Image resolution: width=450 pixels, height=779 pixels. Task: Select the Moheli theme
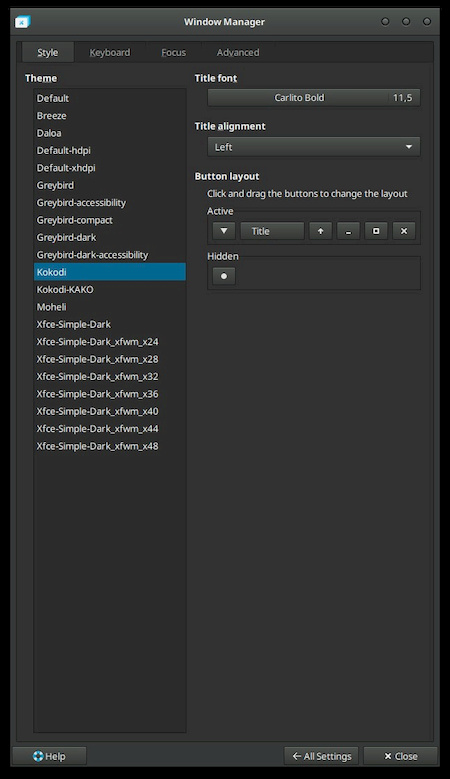click(x=110, y=307)
